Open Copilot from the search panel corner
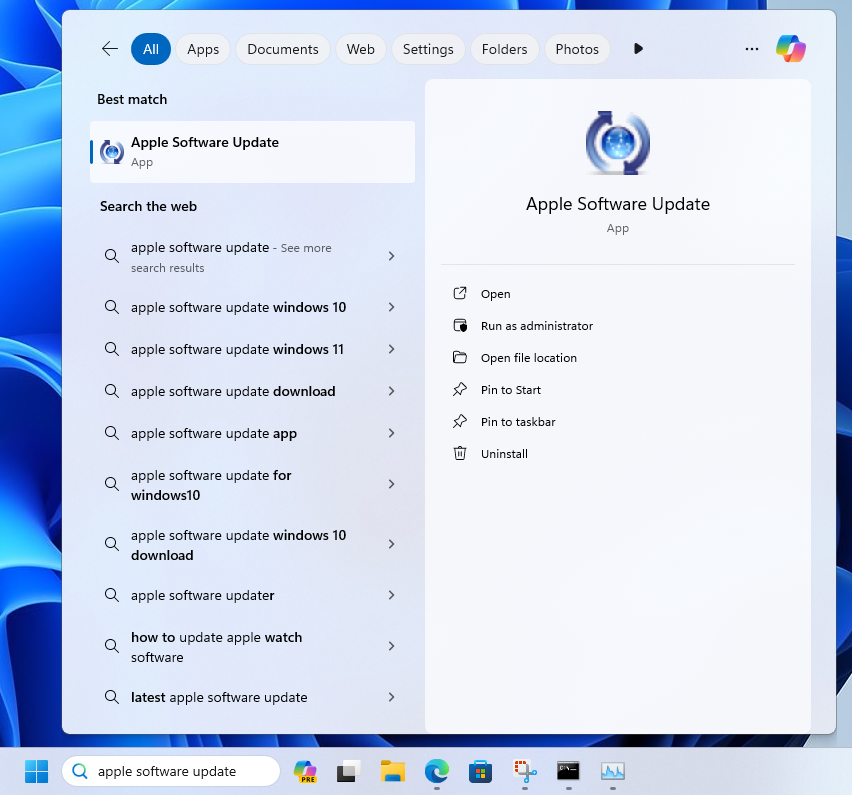The height and width of the screenshot is (795, 852). coord(791,49)
